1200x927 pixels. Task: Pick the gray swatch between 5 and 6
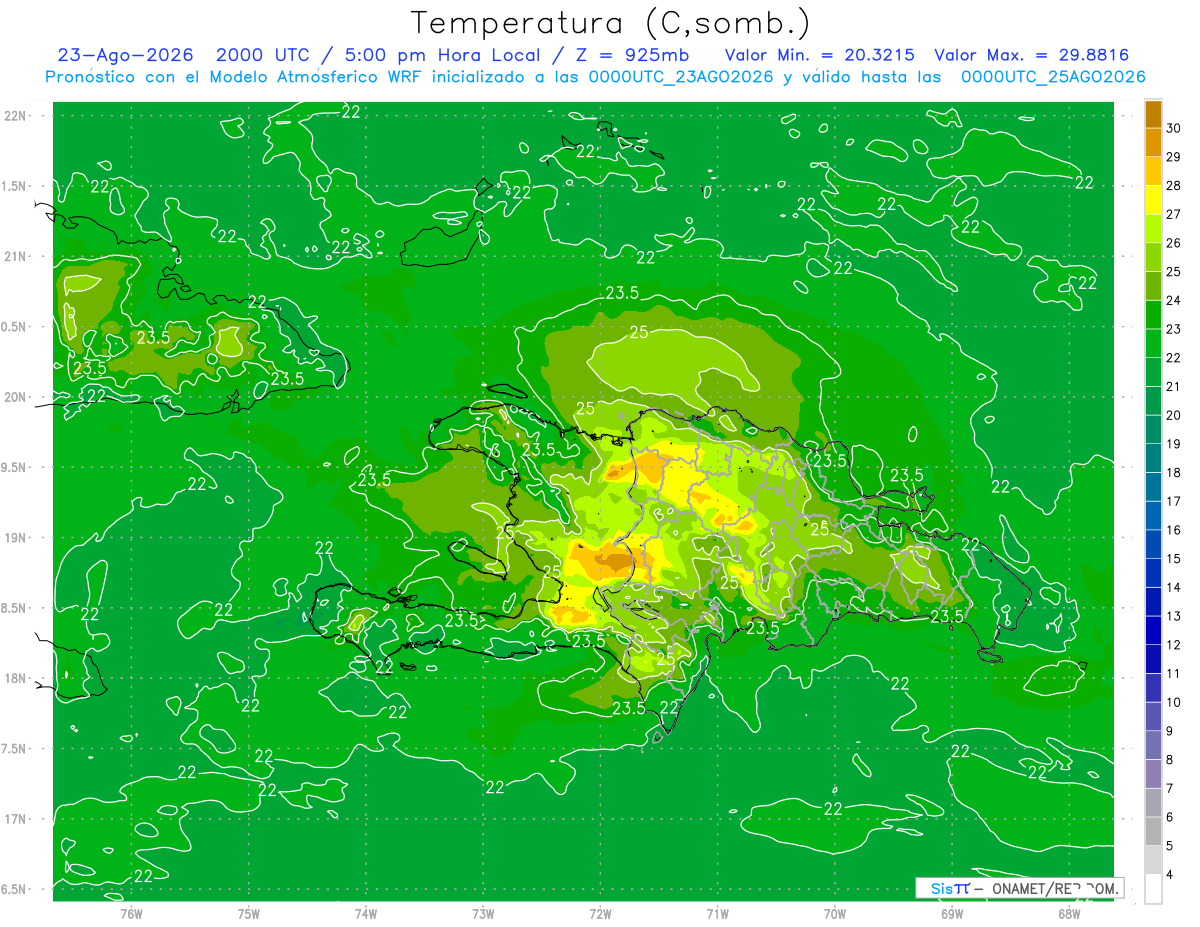pyautogui.click(x=1153, y=832)
